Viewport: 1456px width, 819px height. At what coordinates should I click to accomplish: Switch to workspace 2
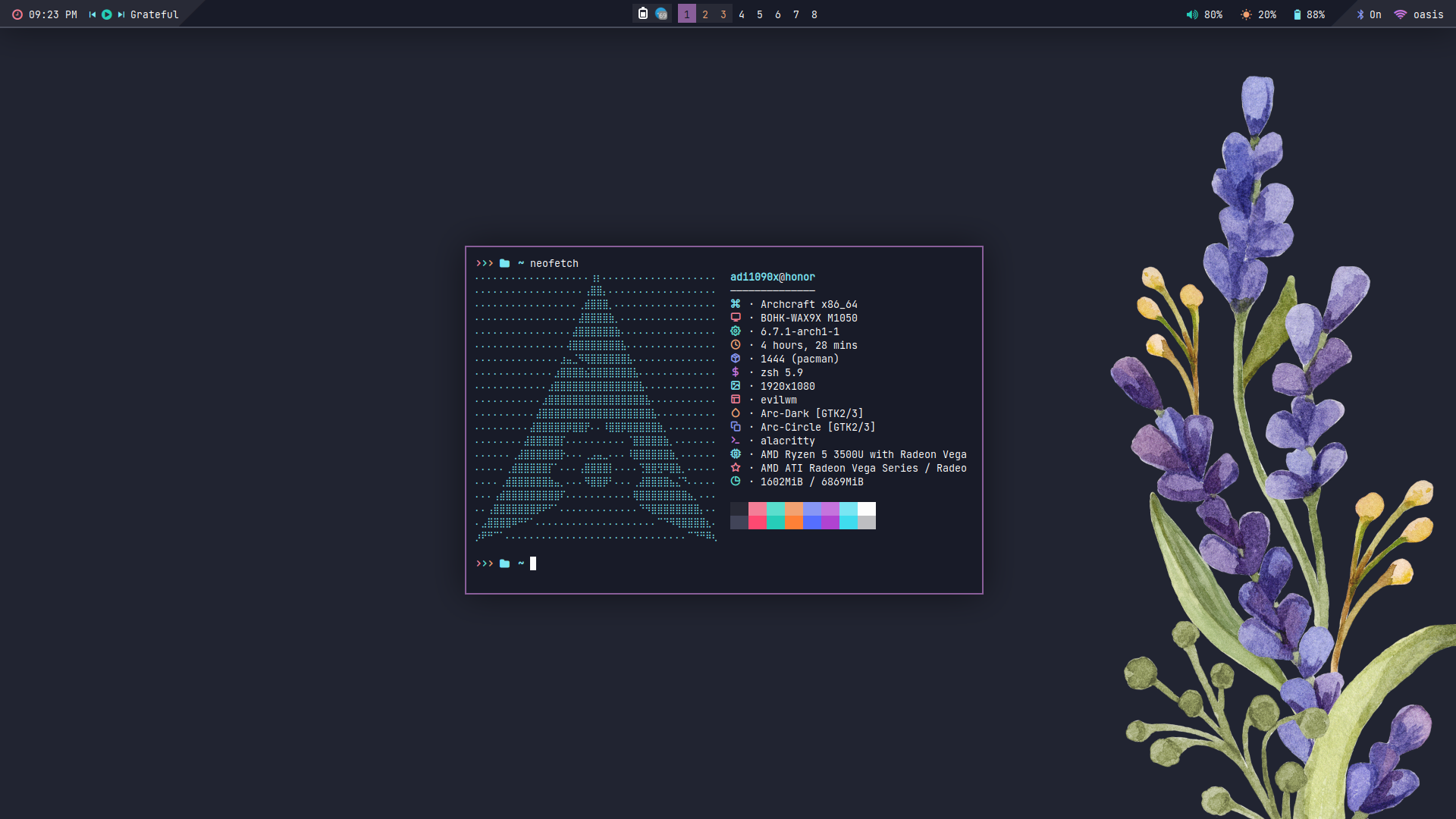click(705, 14)
